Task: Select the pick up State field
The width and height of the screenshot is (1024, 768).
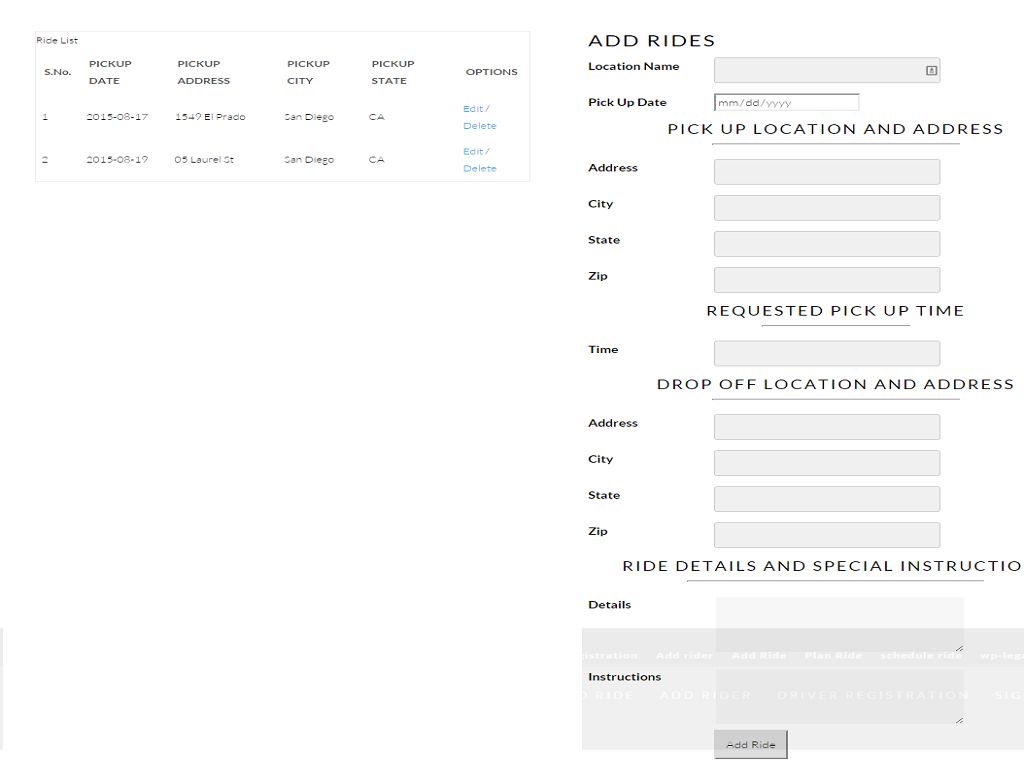Action: (x=826, y=244)
